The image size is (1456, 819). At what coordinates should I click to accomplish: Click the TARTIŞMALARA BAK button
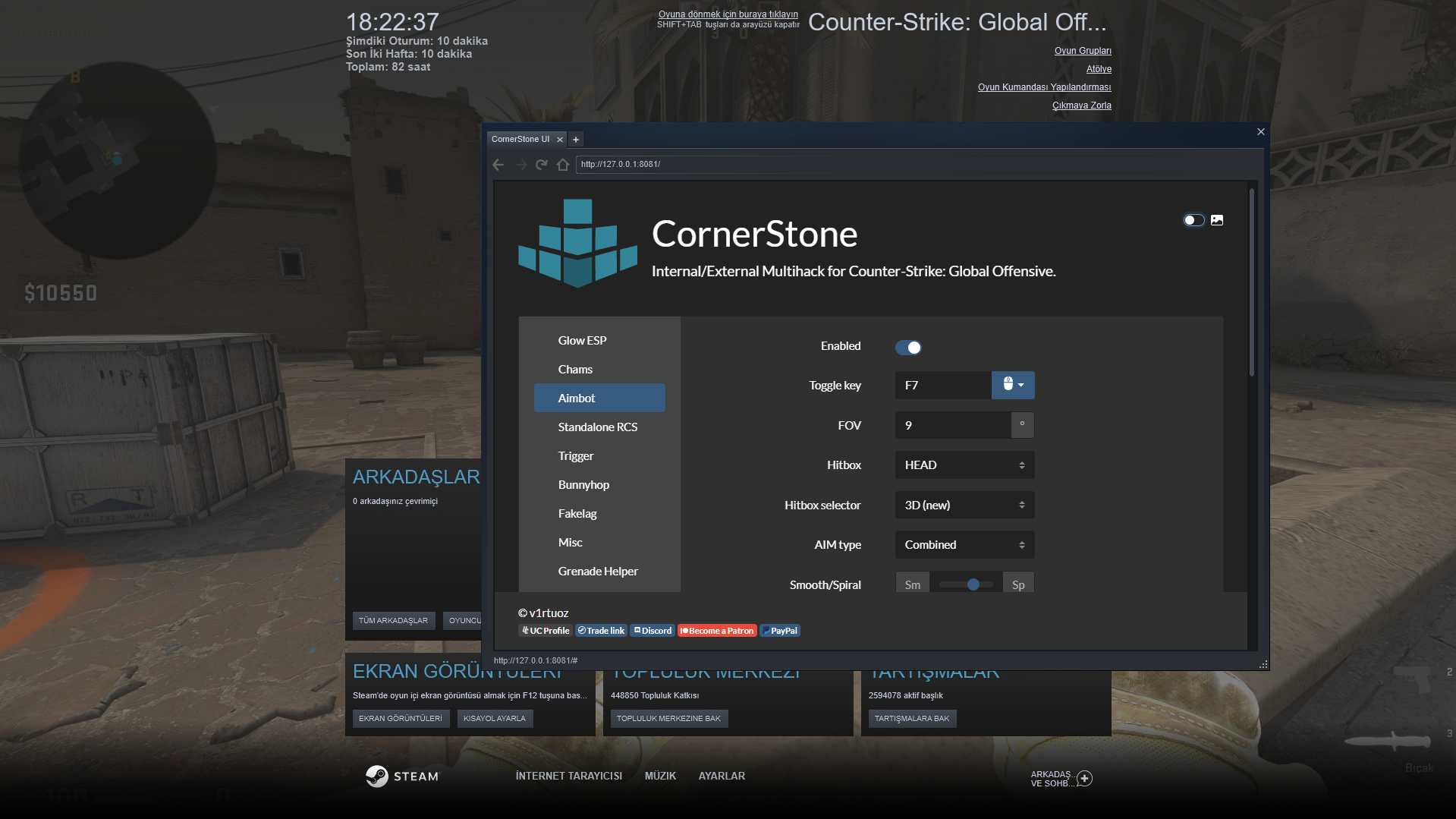tap(912, 719)
